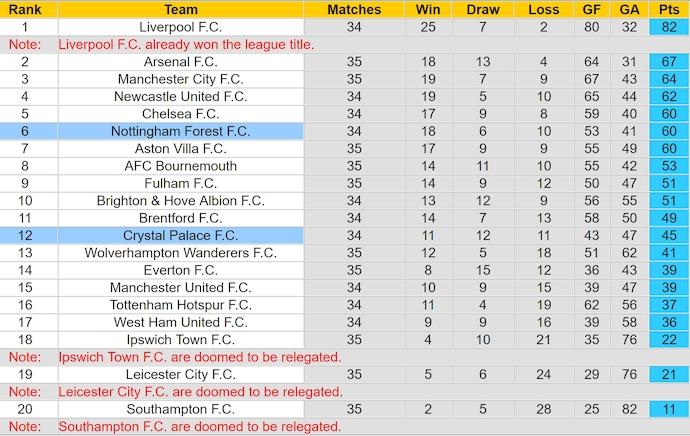Open Leicester City F.C. team link
The image size is (690, 436).
(x=181, y=374)
